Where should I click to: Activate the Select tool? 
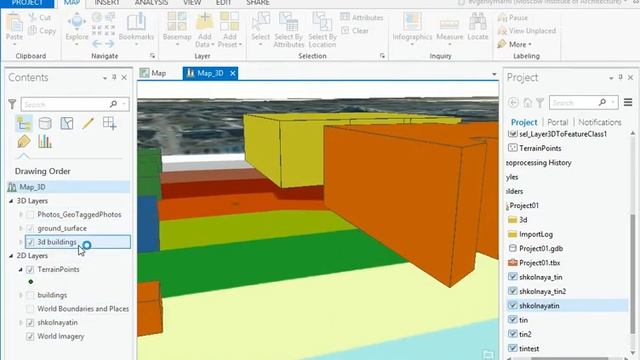(x=260, y=29)
